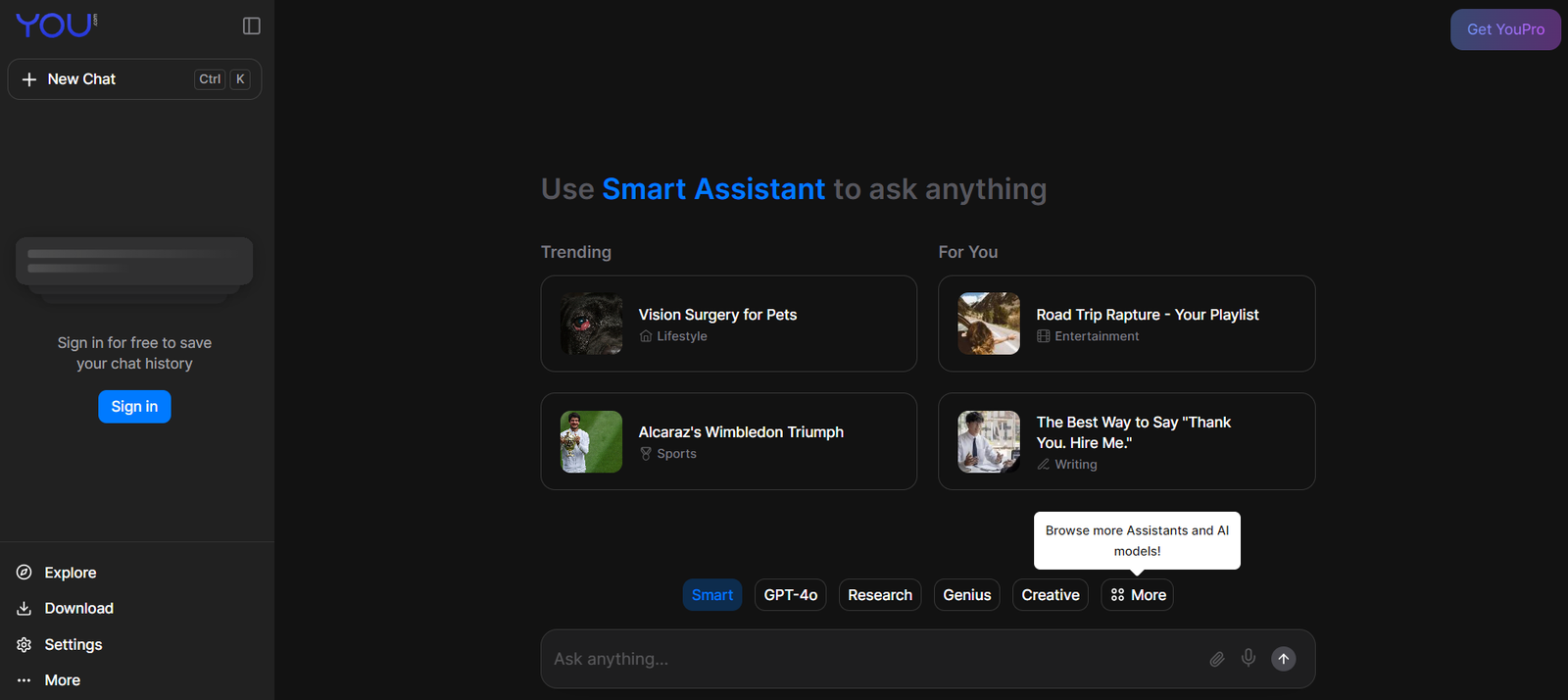Expand More assistants and AI models
Screen dimensions: 1568x700
coord(1137,595)
